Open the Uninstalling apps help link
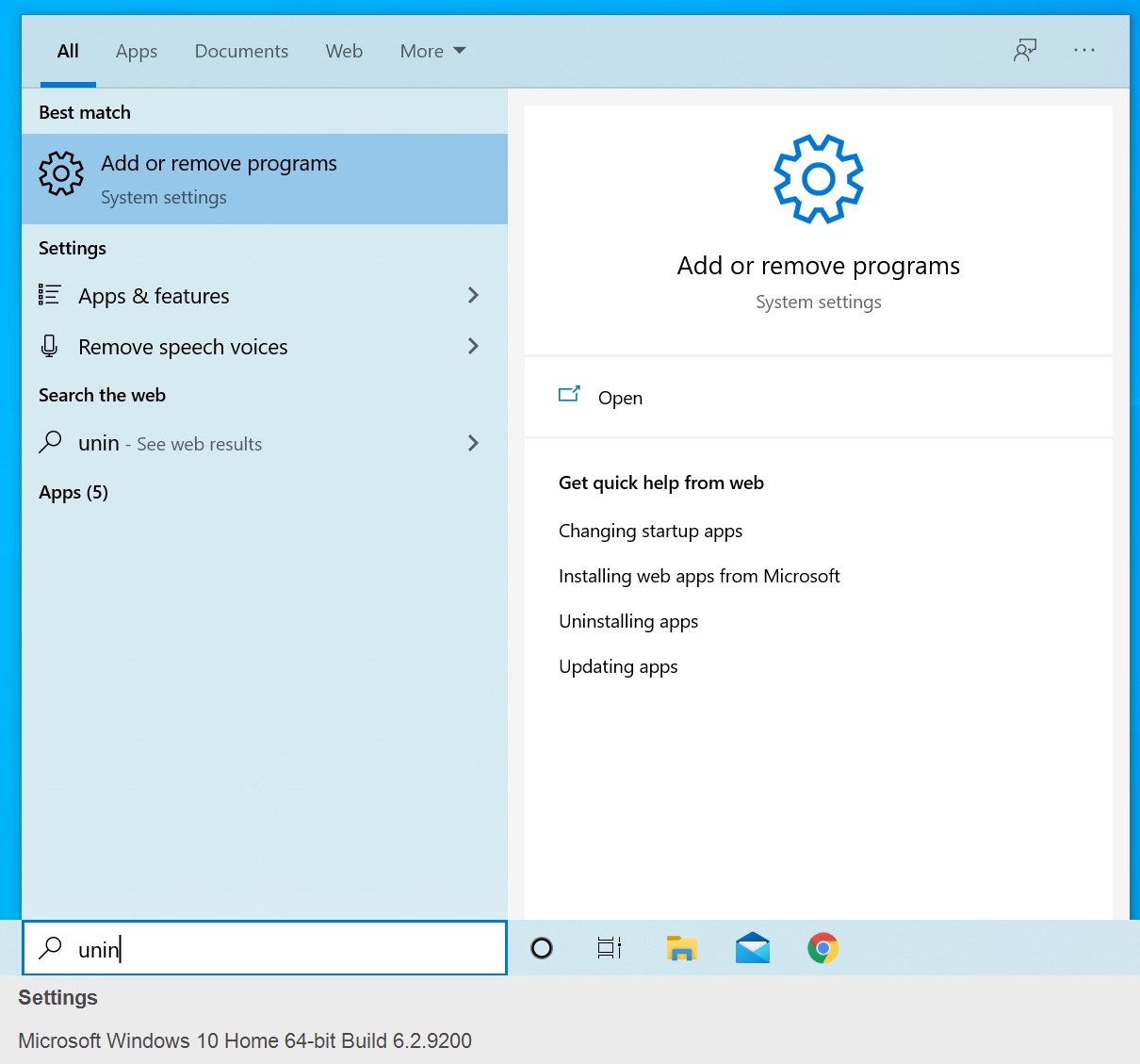Screen dimensions: 1140x1064 click(628, 621)
